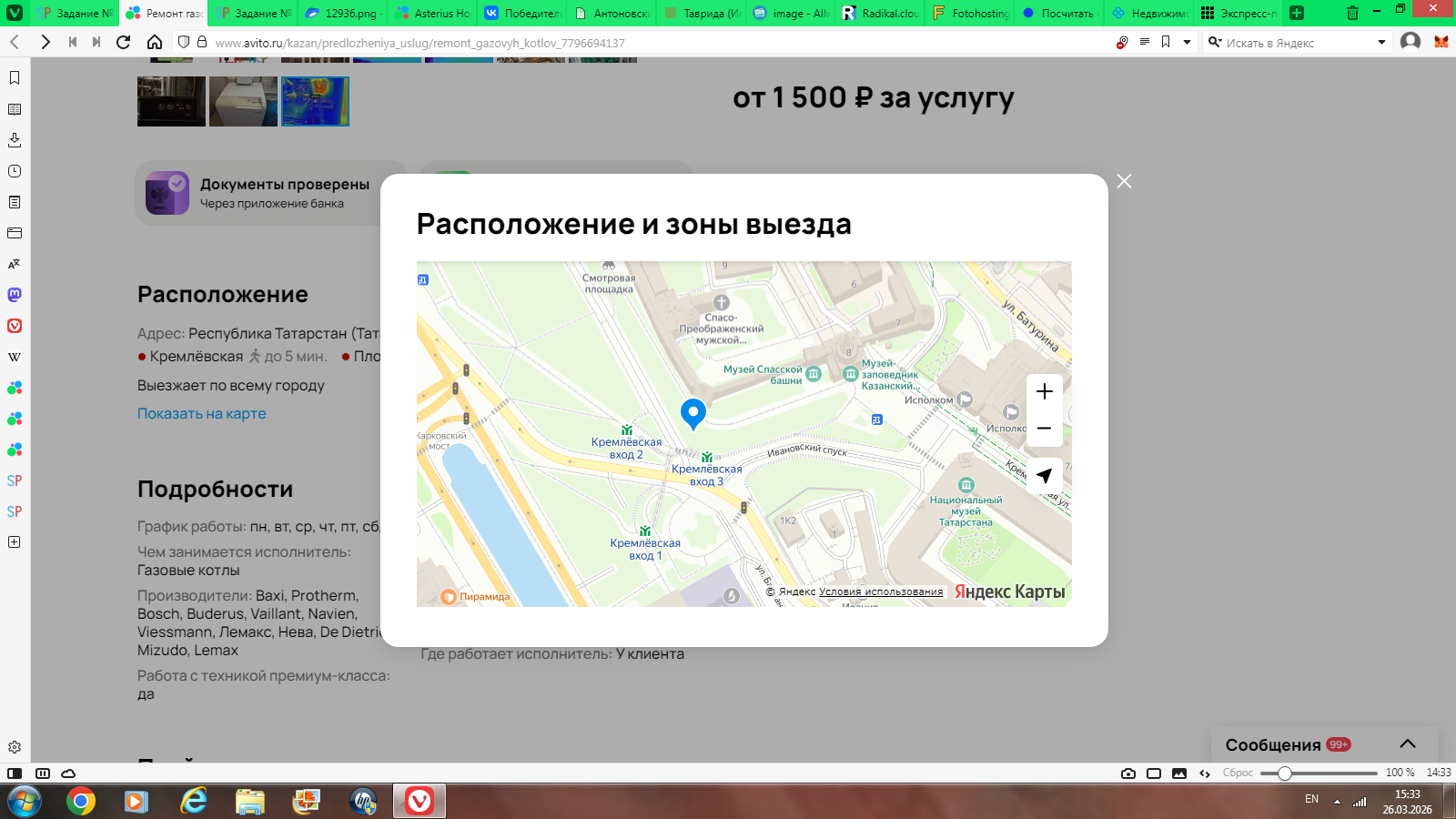
Task: Open the Notes side panel
Action: tap(15, 202)
